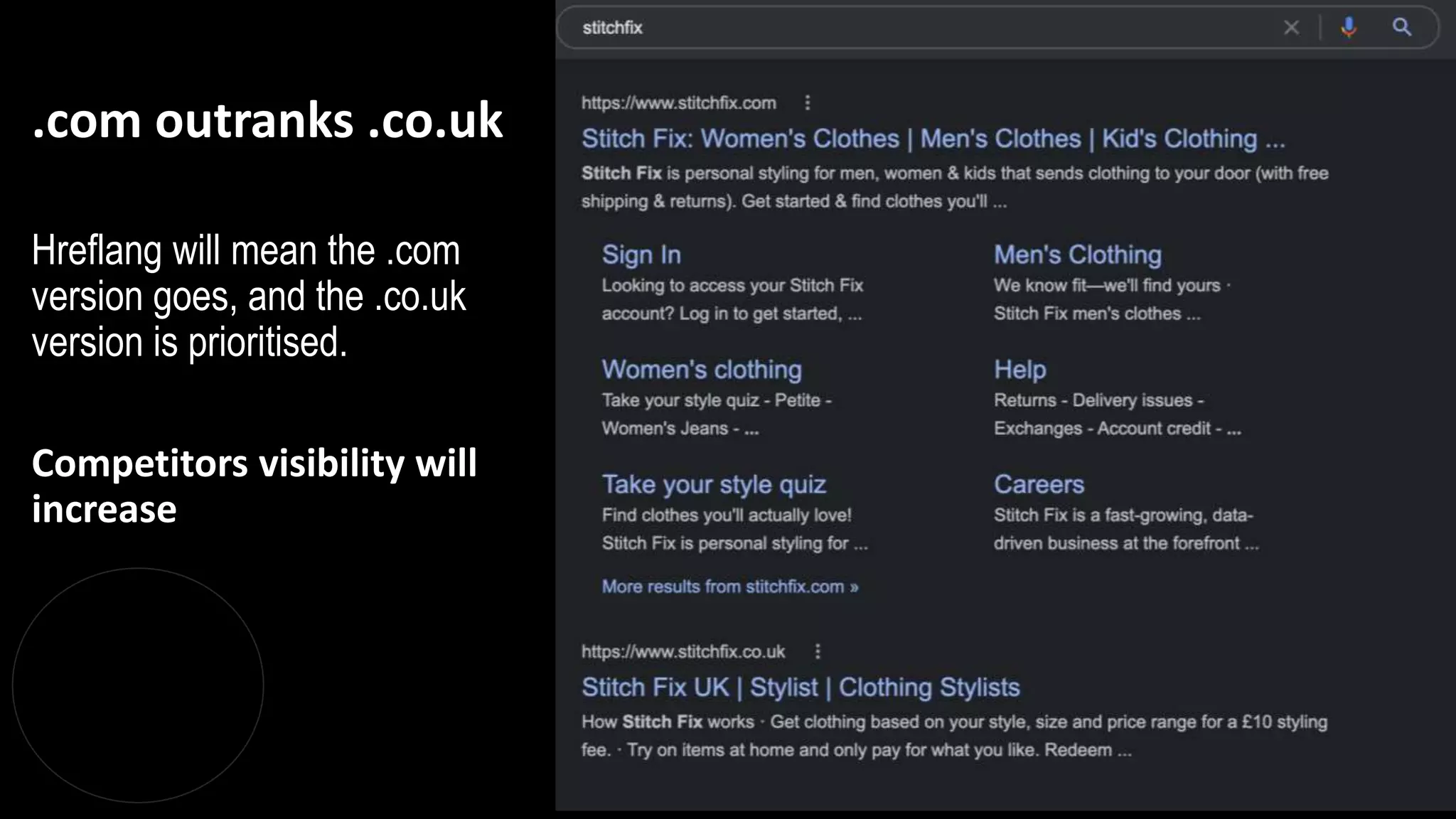The height and width of the screenshot is (819, 1456).
Task: Click 'Take your style quiz - Petite' description
Action: coord(717,414)
